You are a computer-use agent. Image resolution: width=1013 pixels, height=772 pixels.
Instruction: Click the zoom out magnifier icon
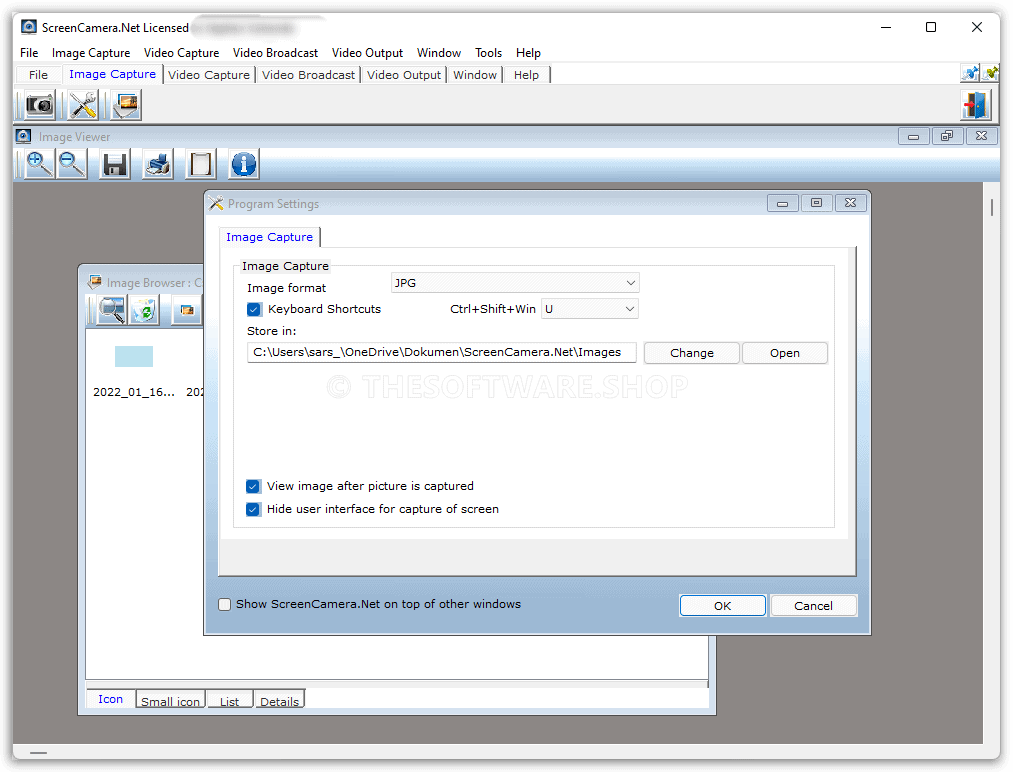click(x=72, y=164)
